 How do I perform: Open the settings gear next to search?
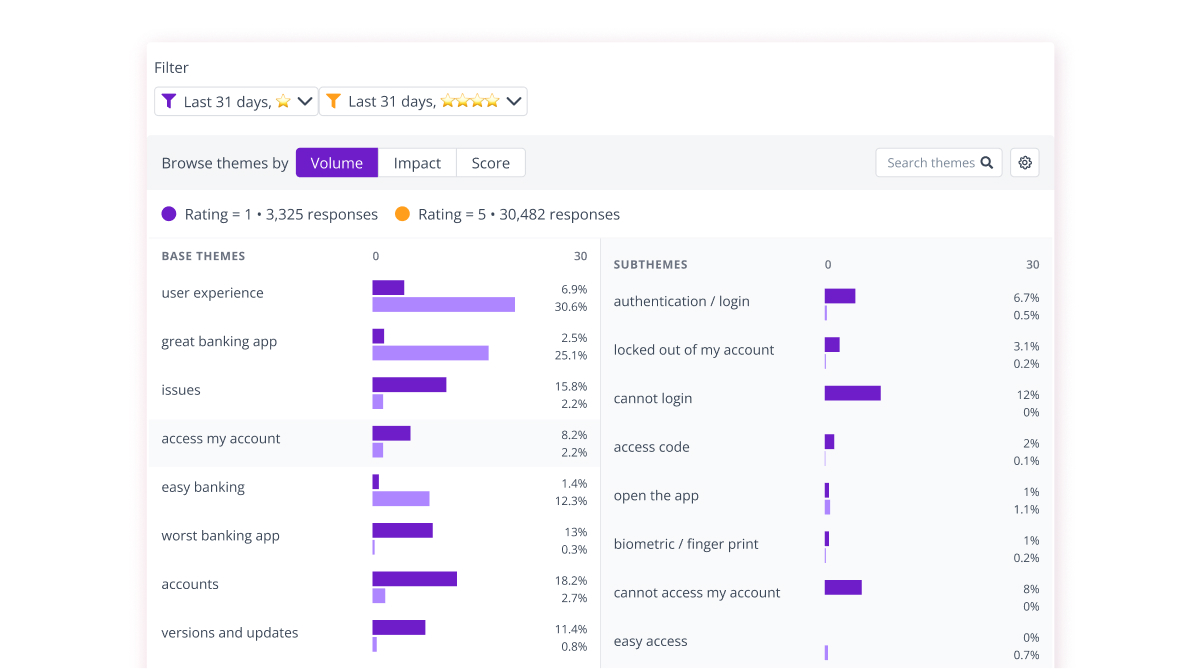[x=1024, y=162]
